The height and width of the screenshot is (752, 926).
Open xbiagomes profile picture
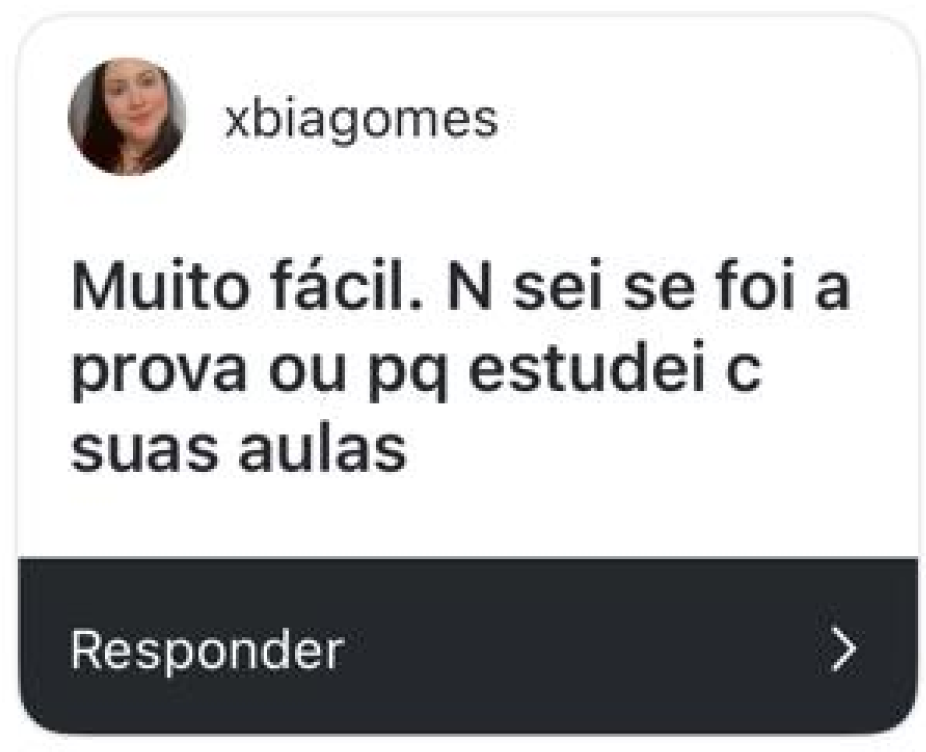coord(127,116)
